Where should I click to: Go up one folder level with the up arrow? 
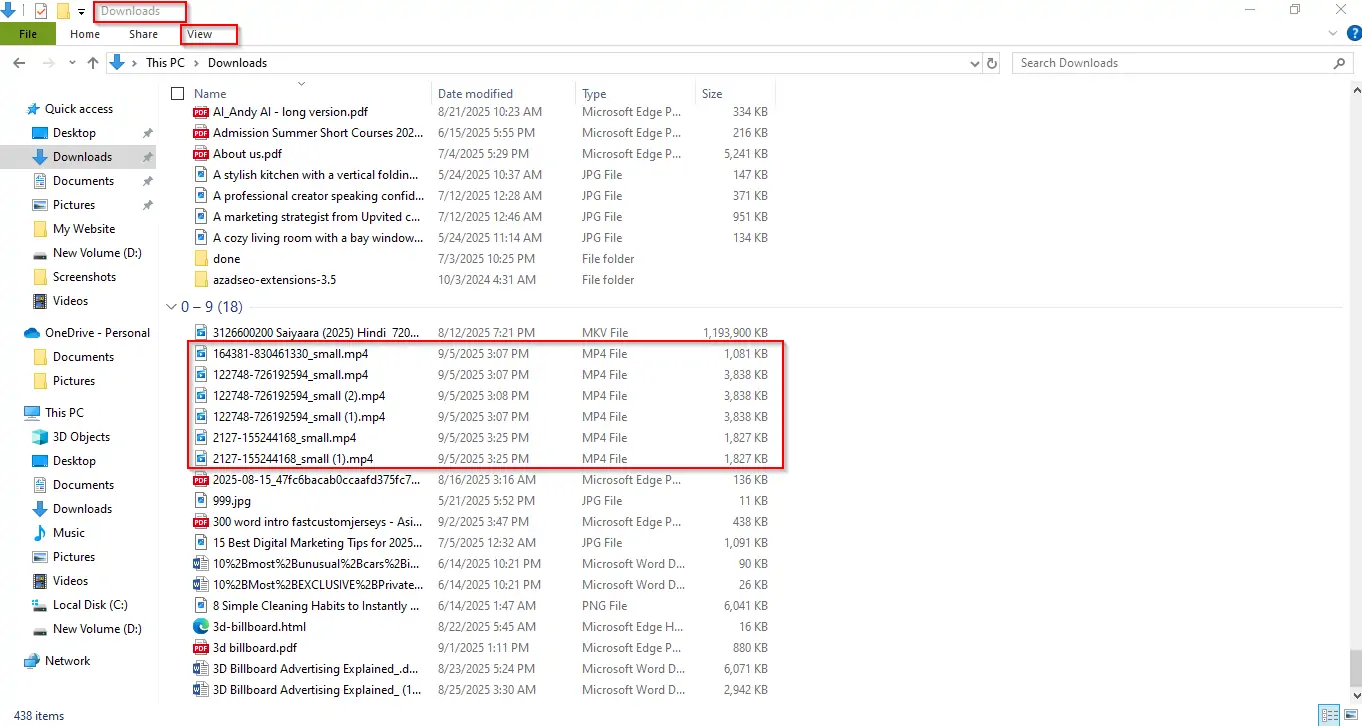(x=93, y=63)
